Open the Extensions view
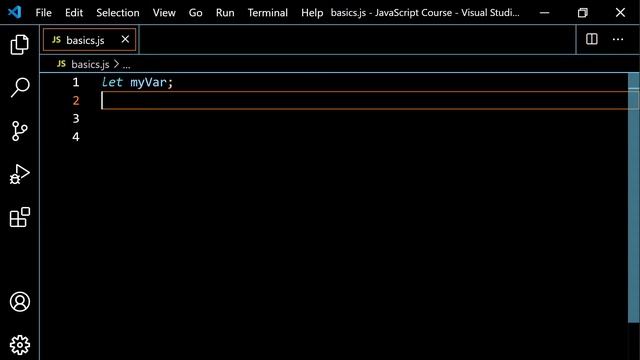The image size is (640, 360). (x=19, y=217)
